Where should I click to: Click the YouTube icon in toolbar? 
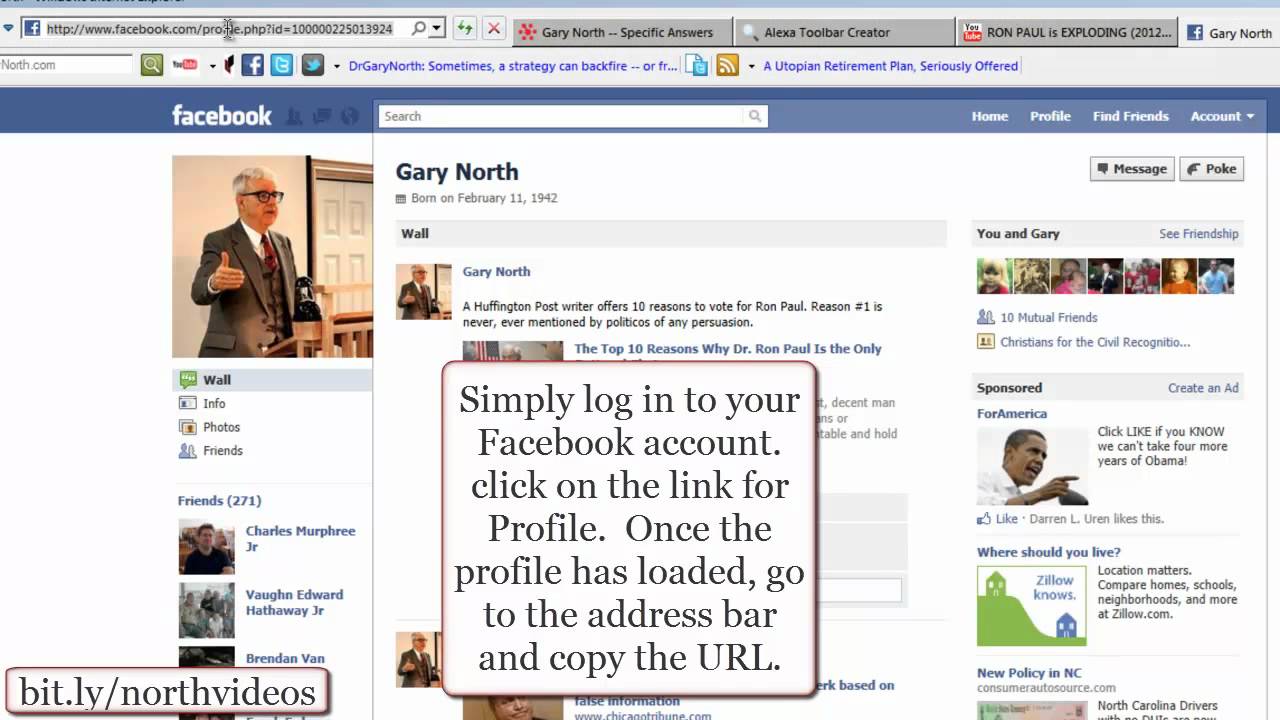coord(185,65)
